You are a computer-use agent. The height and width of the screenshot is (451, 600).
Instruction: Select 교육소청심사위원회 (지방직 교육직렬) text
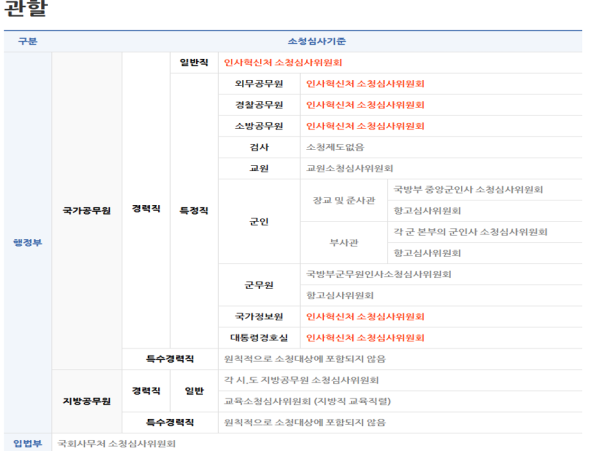307,401
